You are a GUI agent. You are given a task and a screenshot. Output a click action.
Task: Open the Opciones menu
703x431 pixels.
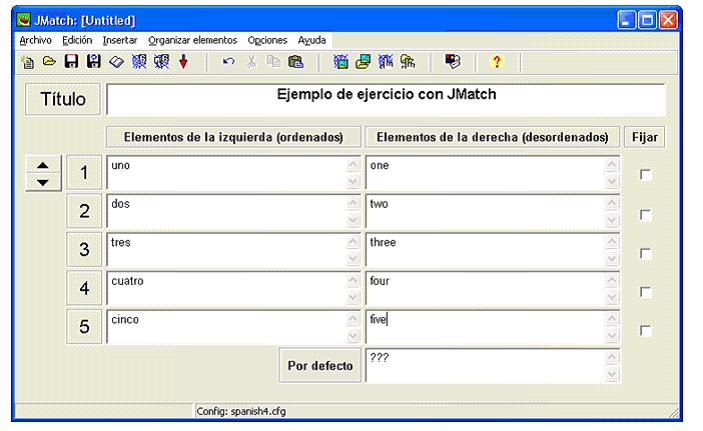click(x=267, y=40)
